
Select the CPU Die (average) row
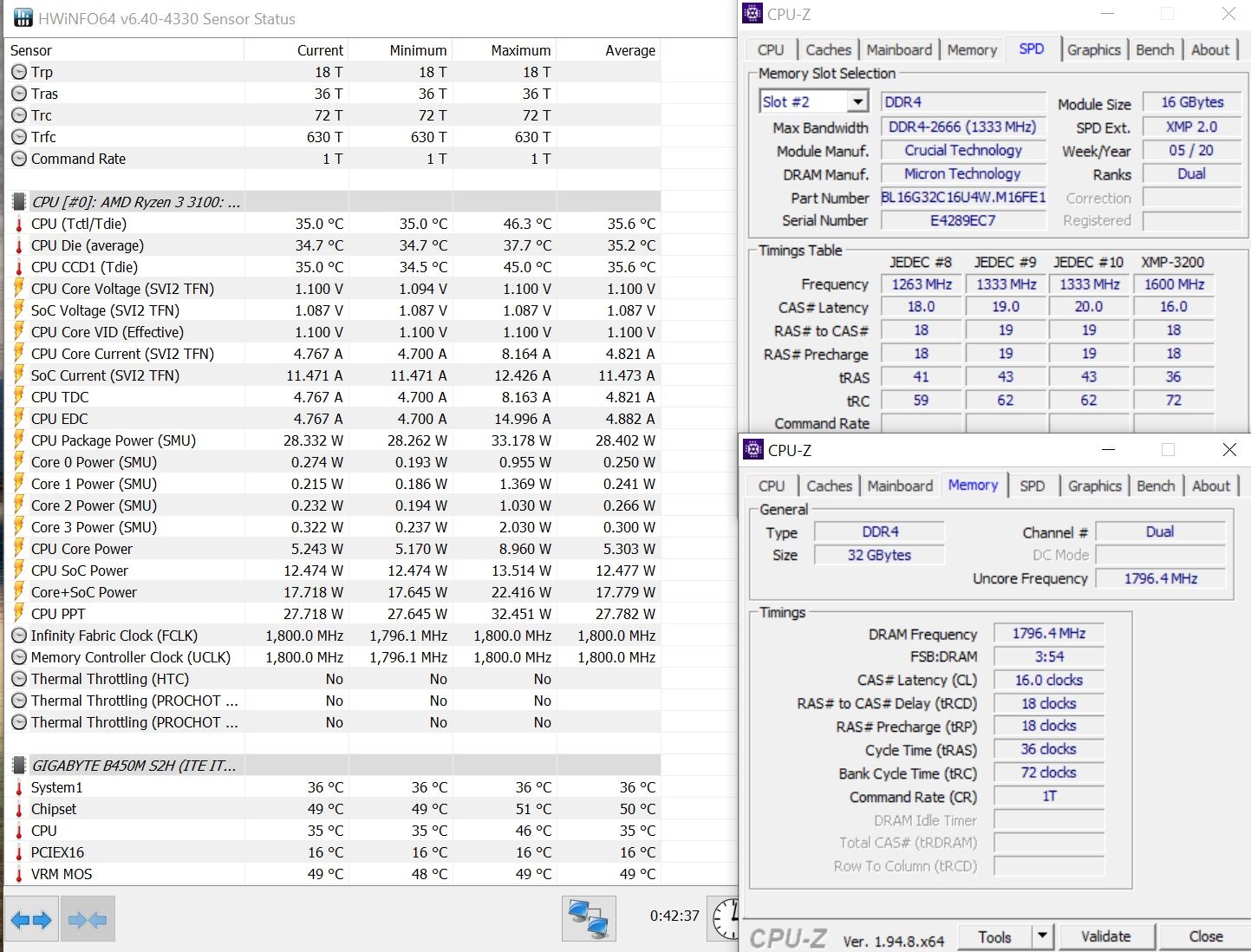click(x=332, y=245)
